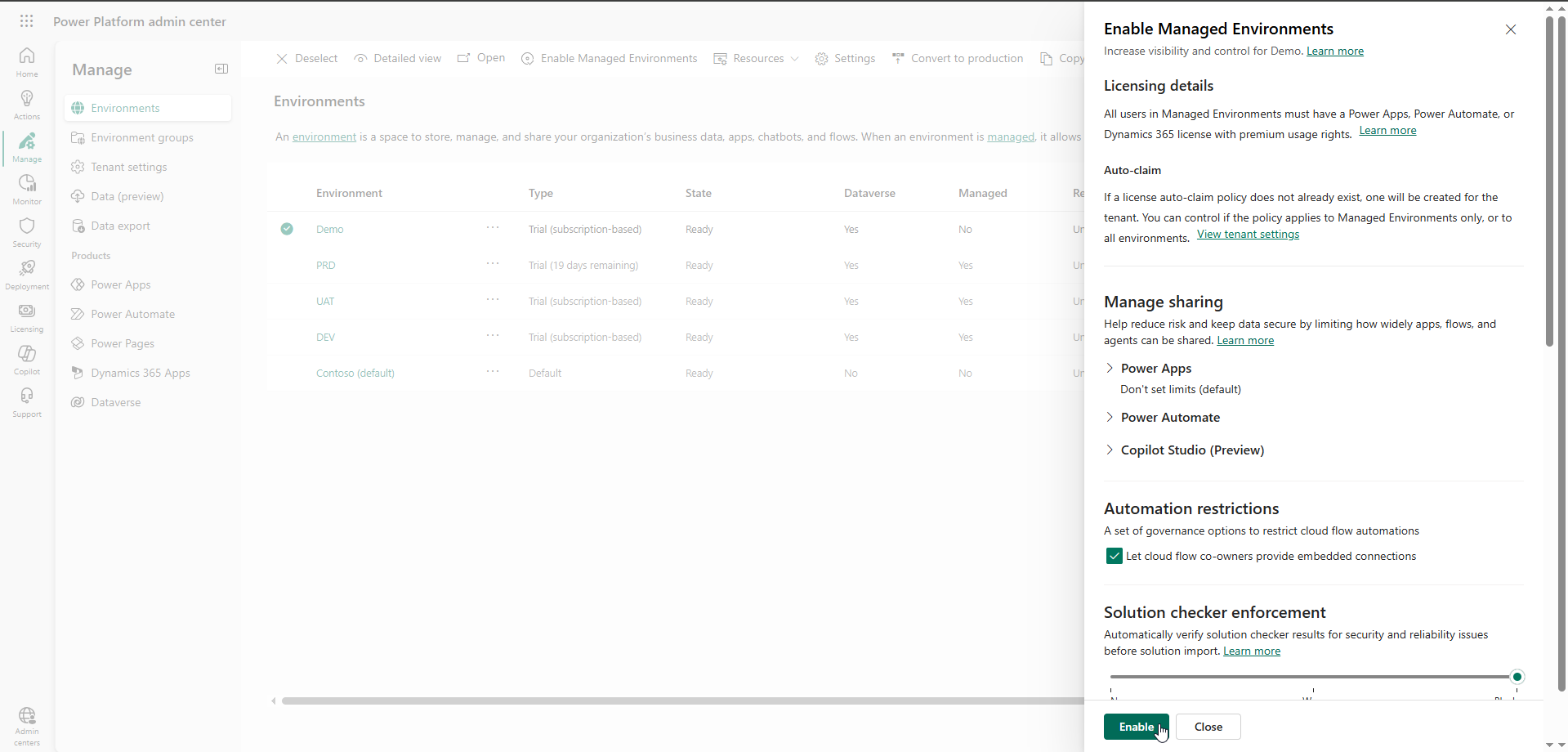Image resolution: width=1568 pixels, height=752 pixels.
Task: Click the Tenant settings gear icon
Action: [x=78, y=167]
